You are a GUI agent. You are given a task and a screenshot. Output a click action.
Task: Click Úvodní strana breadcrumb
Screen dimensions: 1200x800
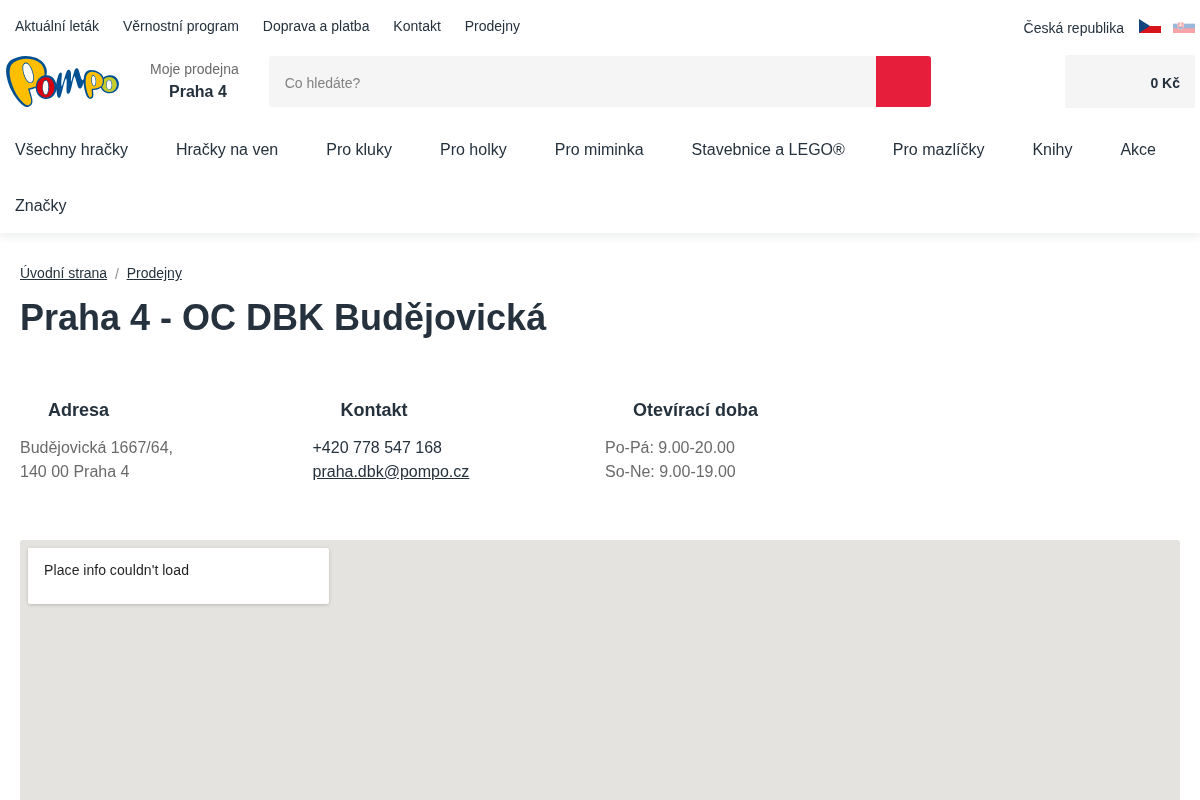click(63, 273)
